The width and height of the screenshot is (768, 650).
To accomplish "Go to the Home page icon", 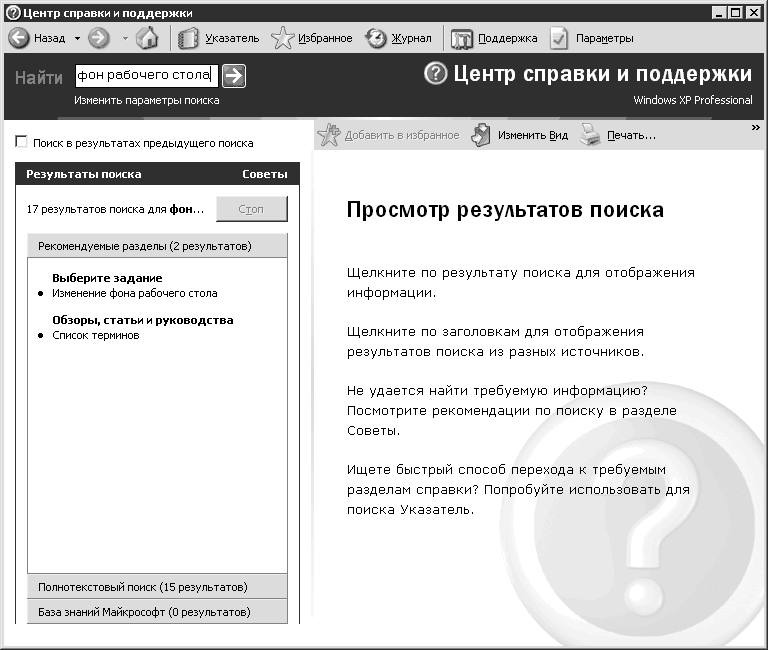I will (x=147, y=39).
